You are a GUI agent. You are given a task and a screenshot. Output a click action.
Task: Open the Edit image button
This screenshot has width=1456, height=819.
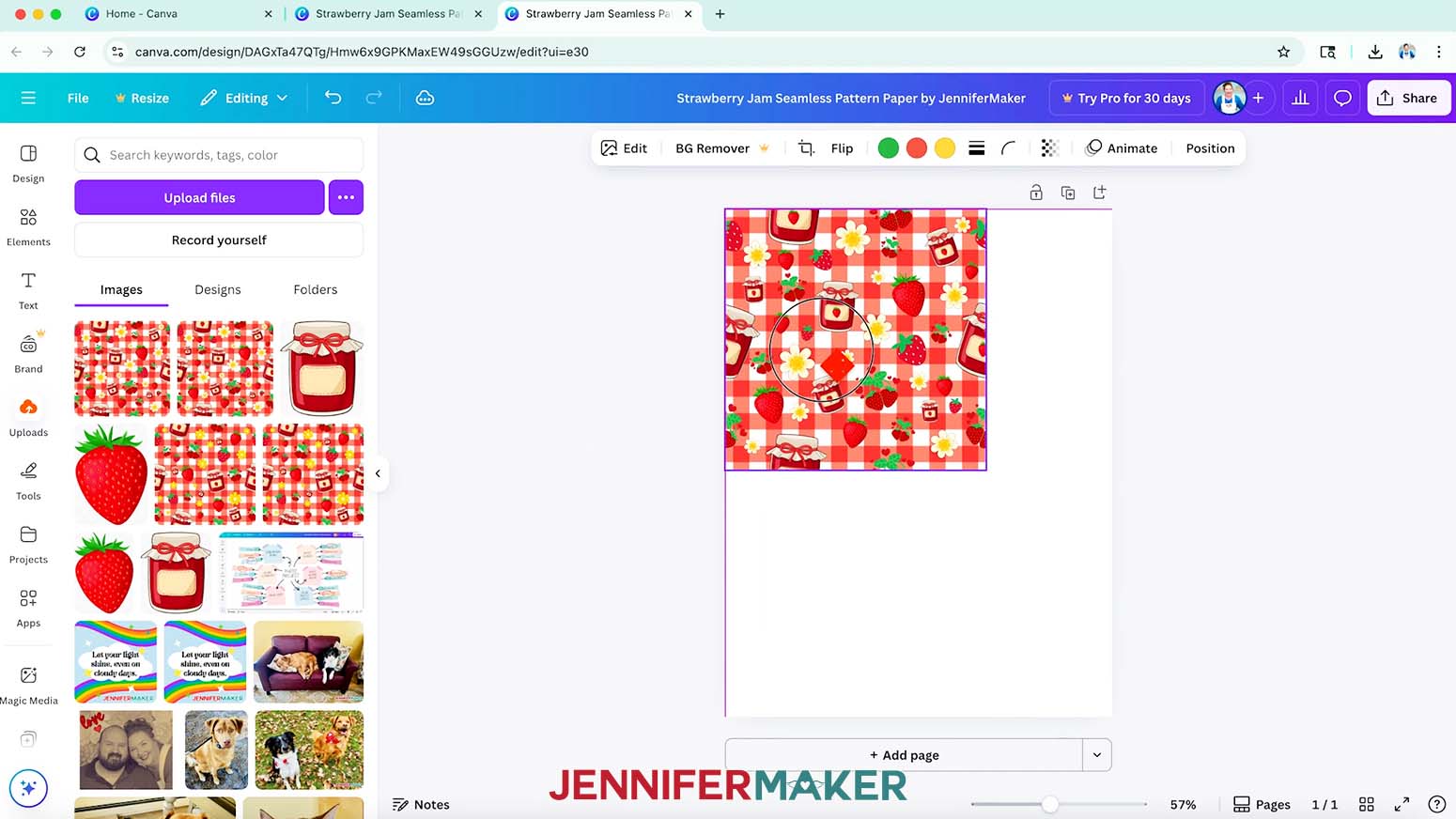624,148
